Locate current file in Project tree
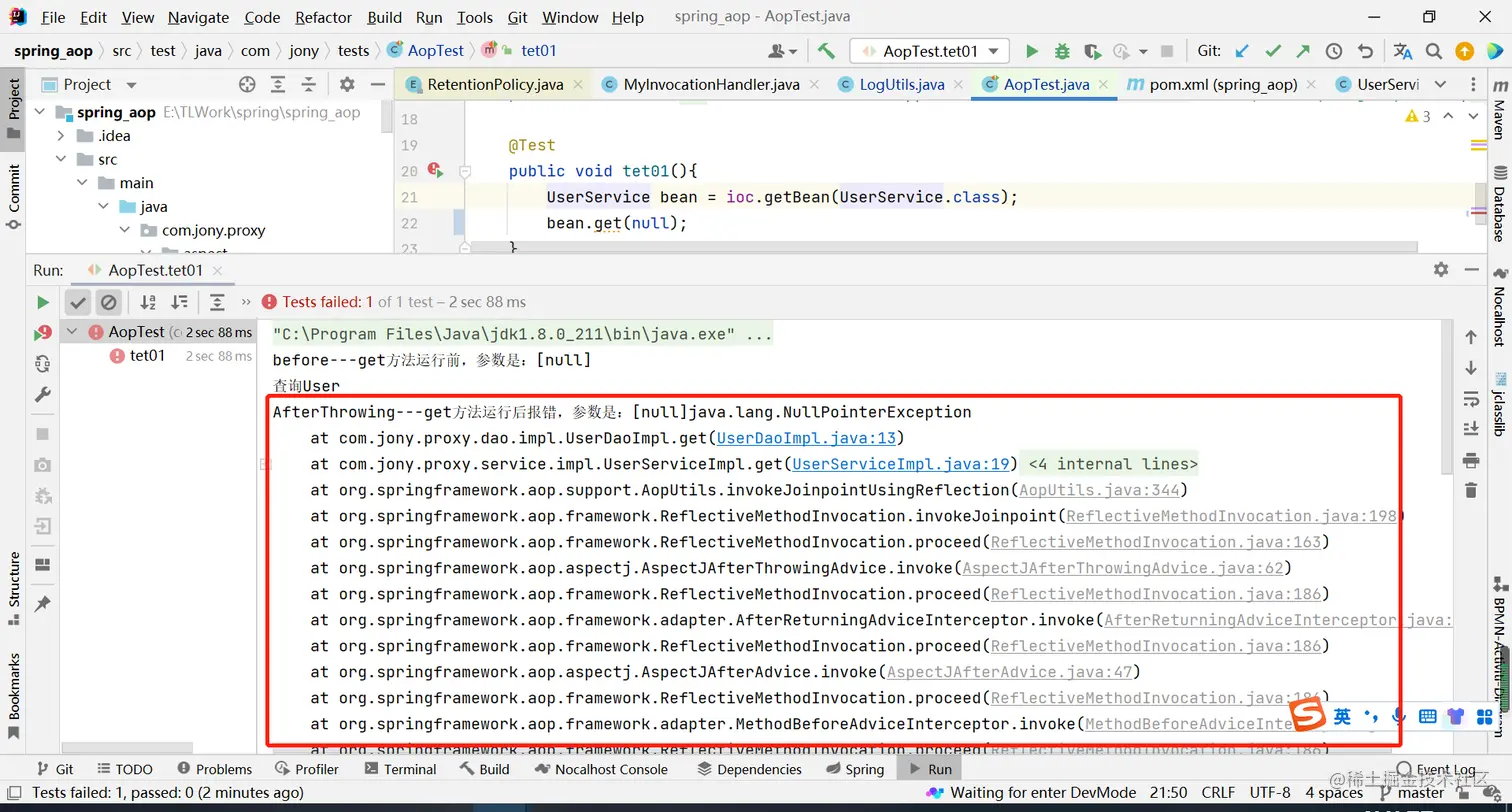Image resolution: width=1512 pixels, height=812 pixels. click(x=247, y=84)
